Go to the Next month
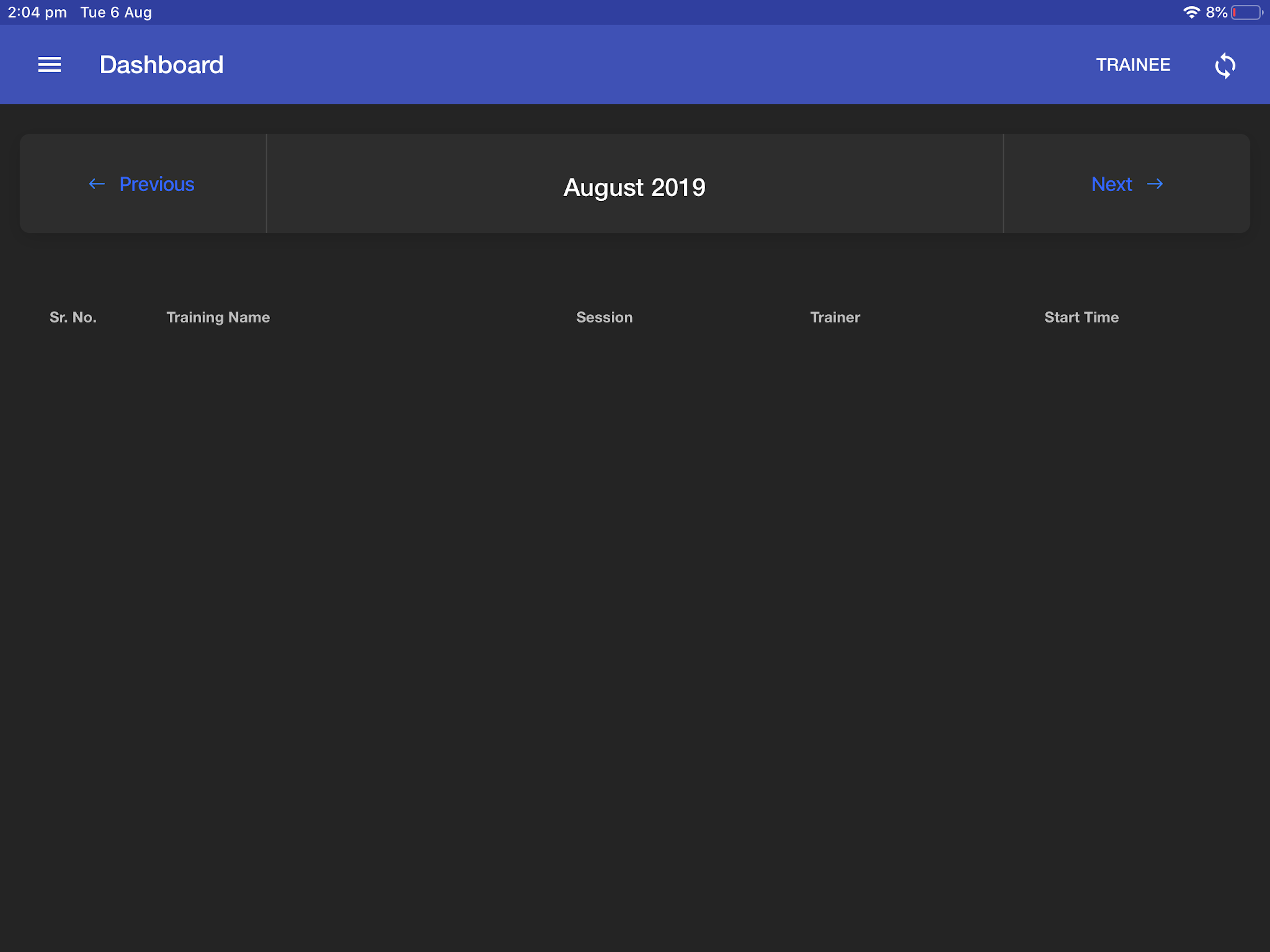1270x952 pixels. [x=1128, y=185]
